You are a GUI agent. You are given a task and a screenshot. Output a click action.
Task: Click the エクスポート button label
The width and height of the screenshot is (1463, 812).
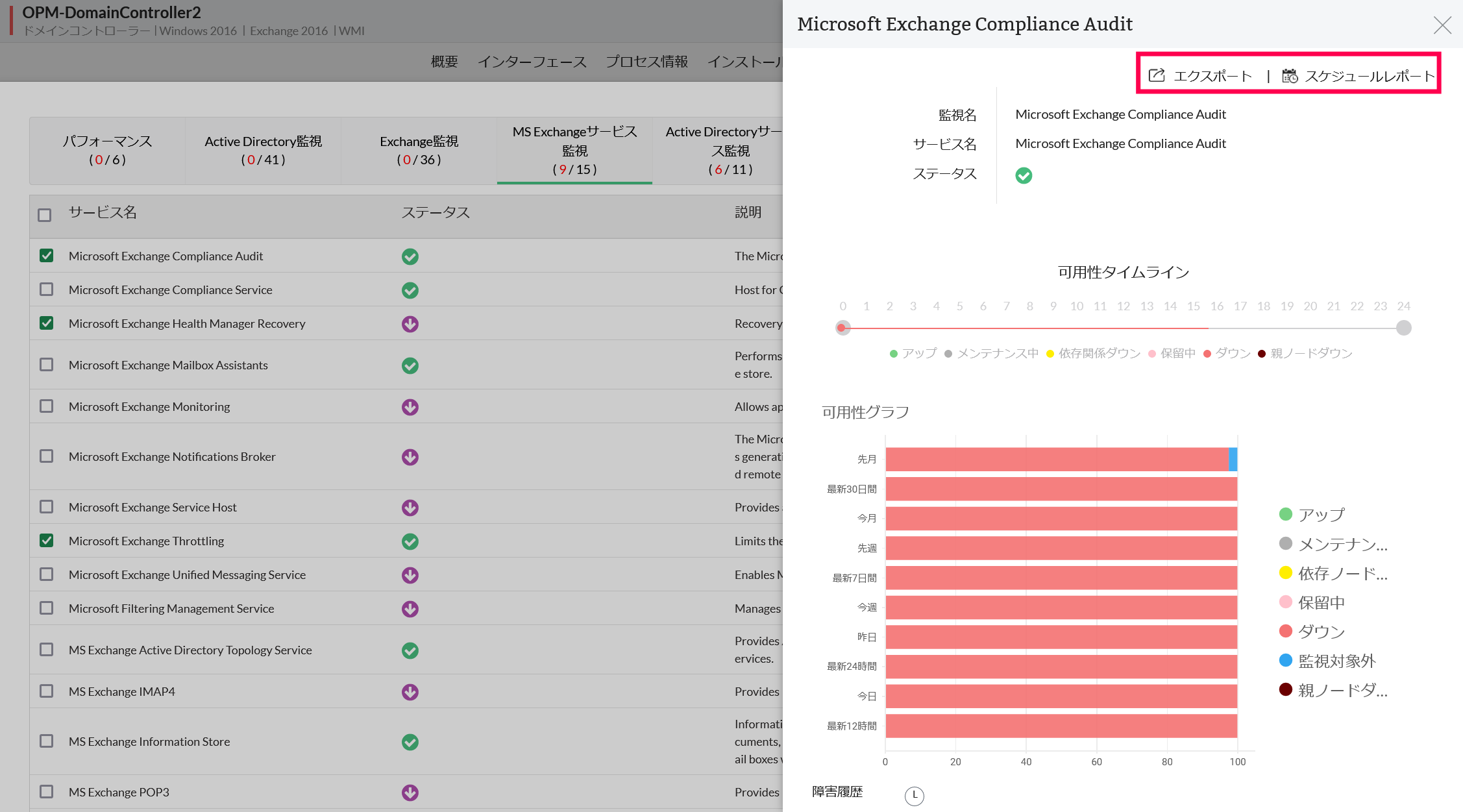click(1212, 76)
